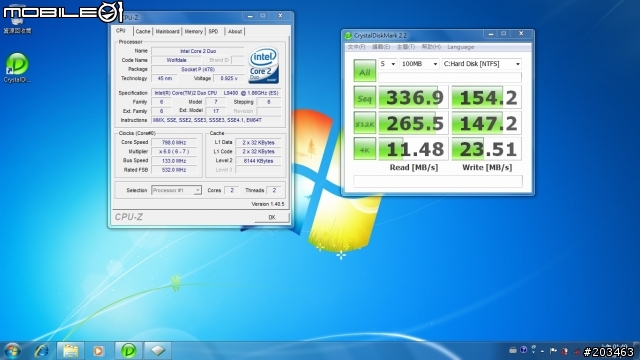640x360 pixels.
Task: Open Windows Media Player from taskbar
Action: pos(98,350)
